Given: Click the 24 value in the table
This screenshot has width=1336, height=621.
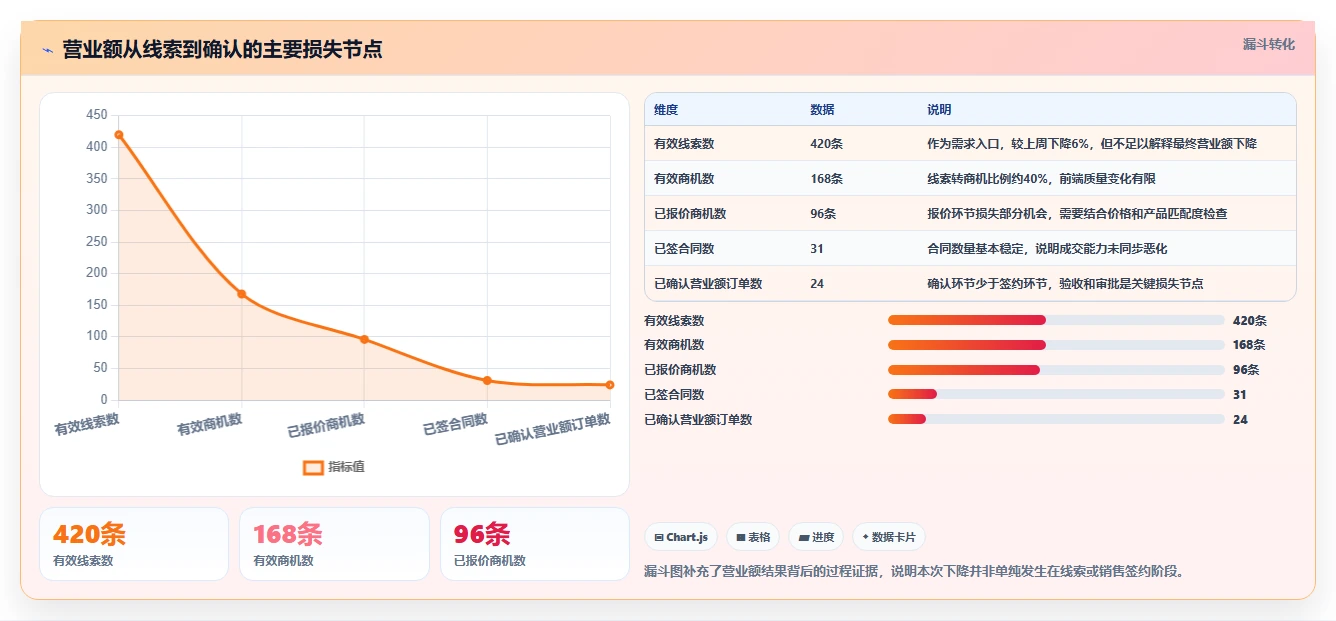Looking at the screenshot, I should click(x=817, y=284).
